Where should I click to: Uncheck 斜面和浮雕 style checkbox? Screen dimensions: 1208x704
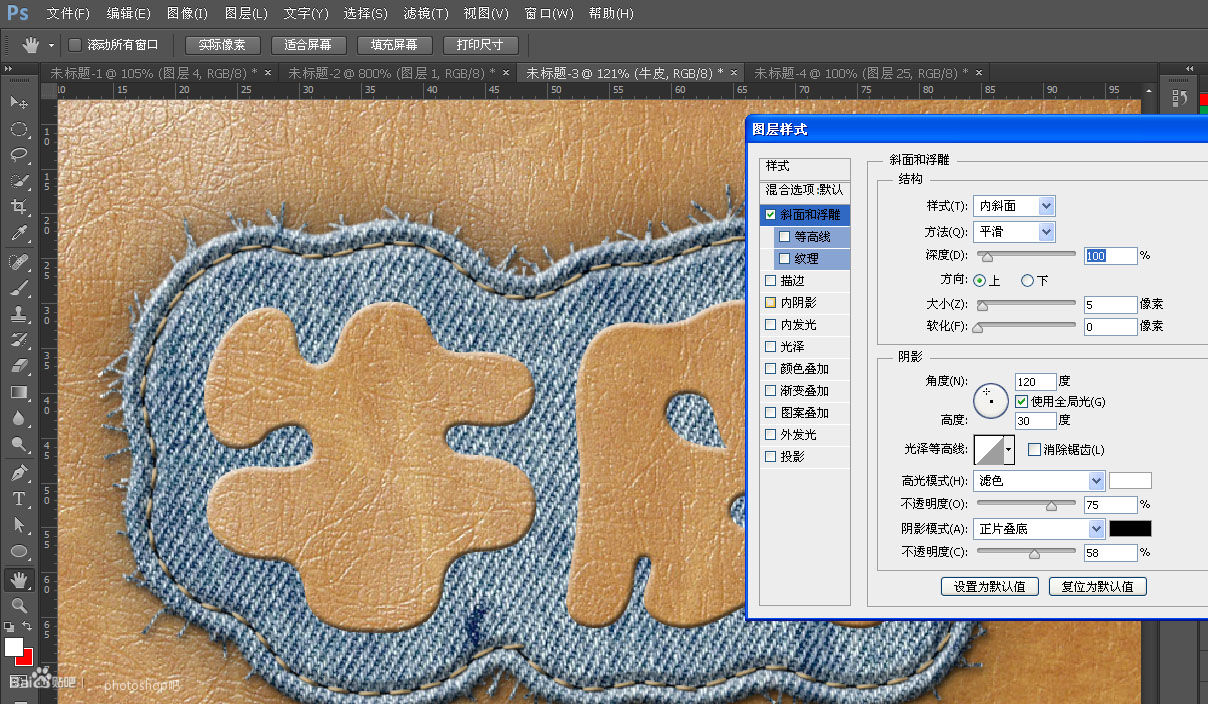(x=770, y=215)
